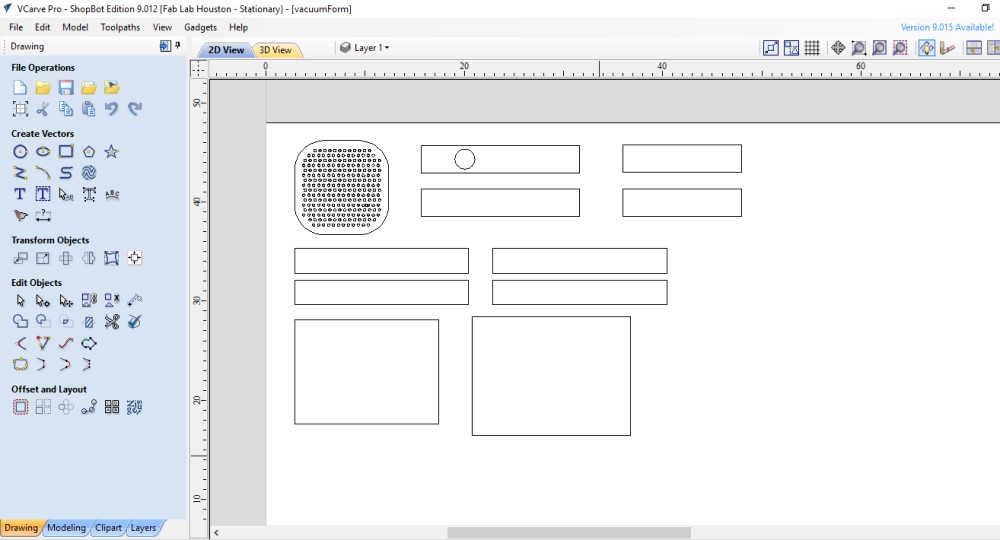Select the Node Editing Mode tool

[43, 300]
